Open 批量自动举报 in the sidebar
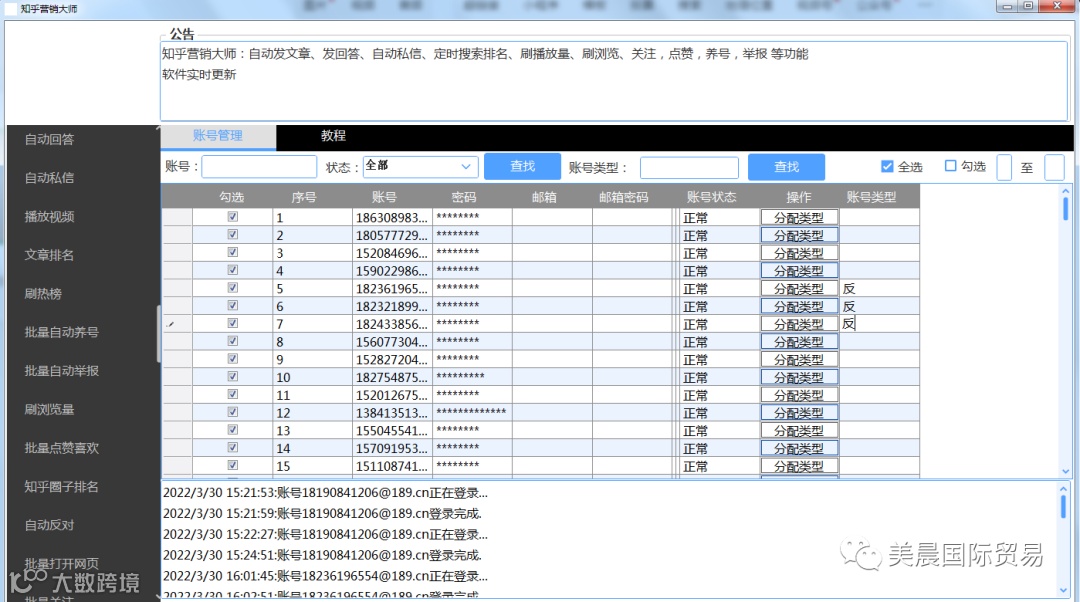Image resolution: width=1080 pixels, height=602 pixels. (x=62, y=371)
